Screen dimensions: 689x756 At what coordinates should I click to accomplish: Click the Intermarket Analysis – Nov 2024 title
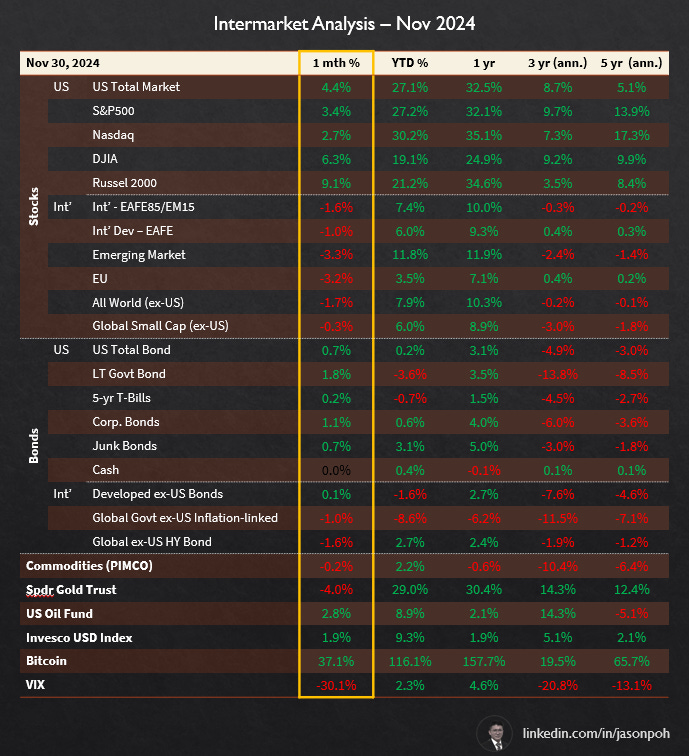(344, 24)
